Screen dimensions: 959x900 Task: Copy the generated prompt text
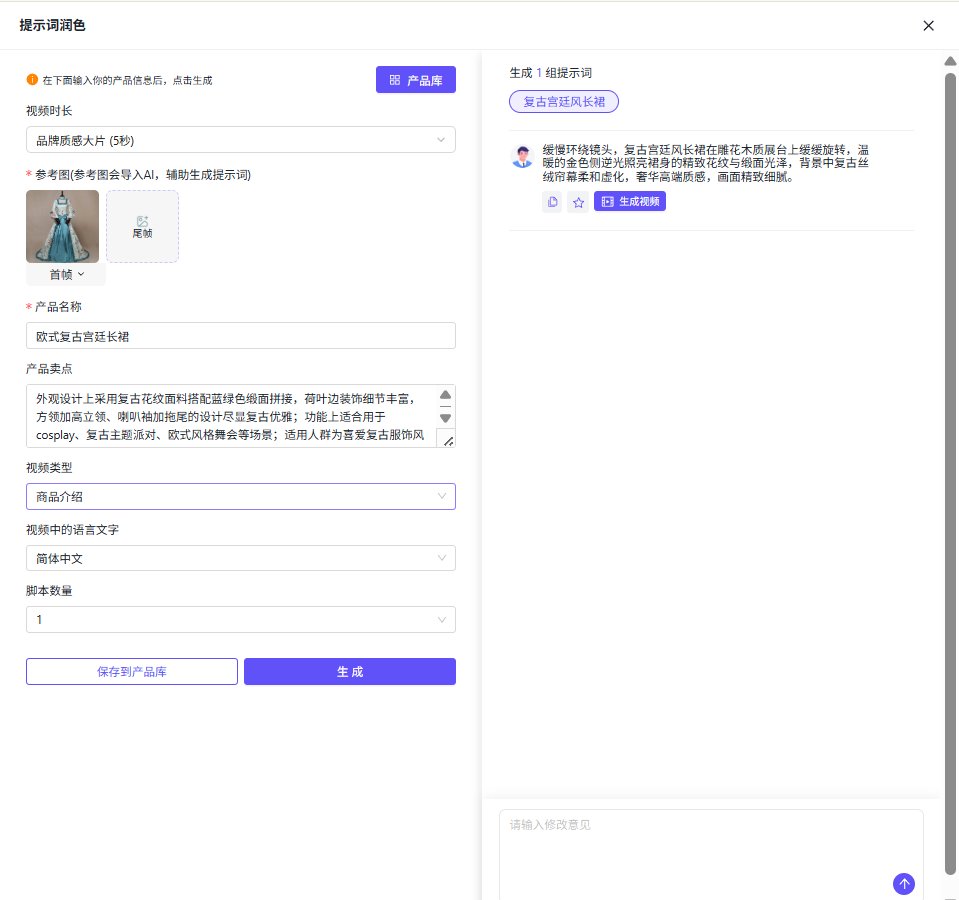552,202
